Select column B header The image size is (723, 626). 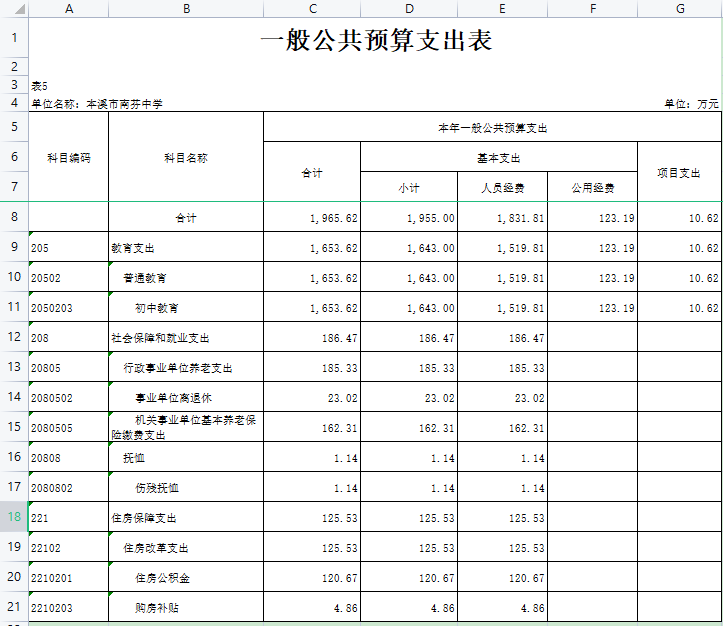tap(186, 9)
